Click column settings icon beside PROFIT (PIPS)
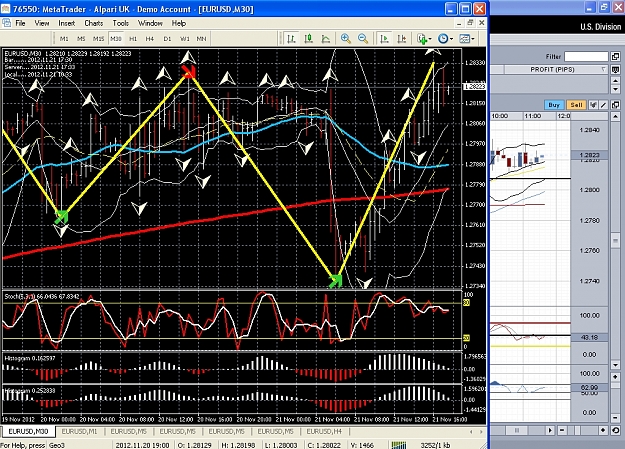This screenshot has height=449, width=625. click(615, 70)
